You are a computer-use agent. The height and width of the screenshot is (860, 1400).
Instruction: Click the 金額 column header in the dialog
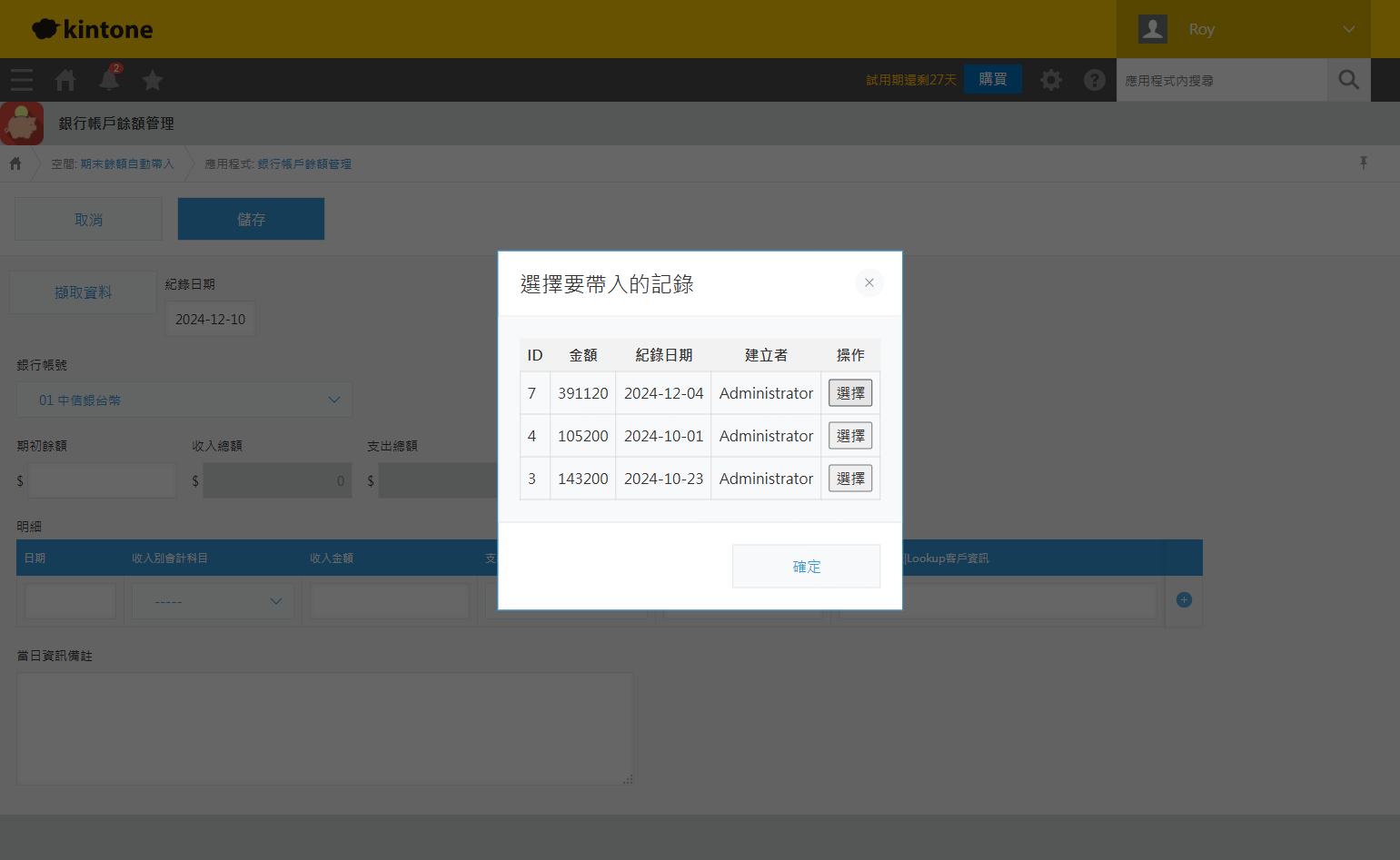pos(583,355)
